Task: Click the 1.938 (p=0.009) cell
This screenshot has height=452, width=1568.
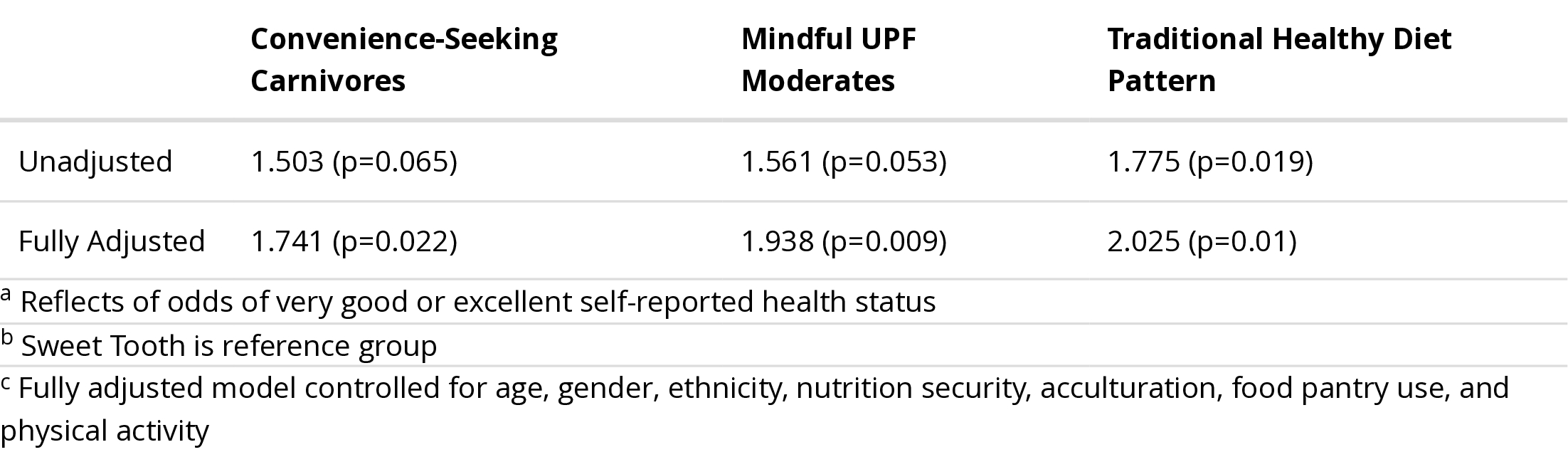Action: [844, 241]
